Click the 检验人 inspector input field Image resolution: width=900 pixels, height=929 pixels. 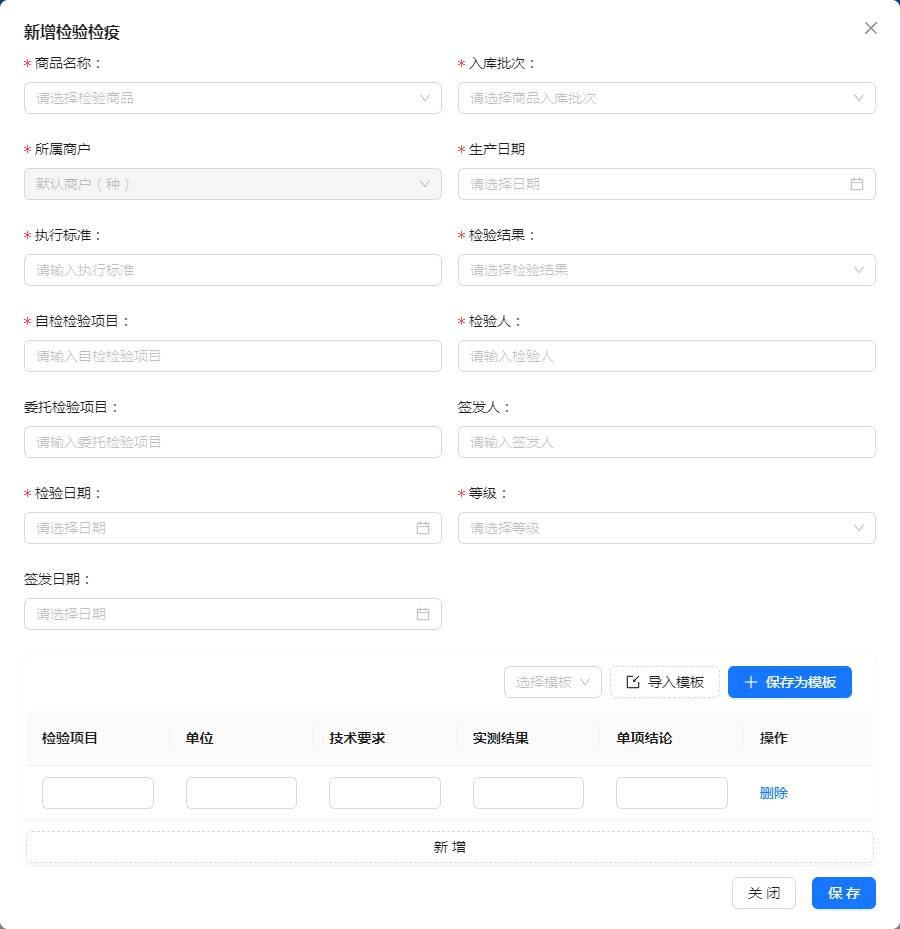click(666, 356)
